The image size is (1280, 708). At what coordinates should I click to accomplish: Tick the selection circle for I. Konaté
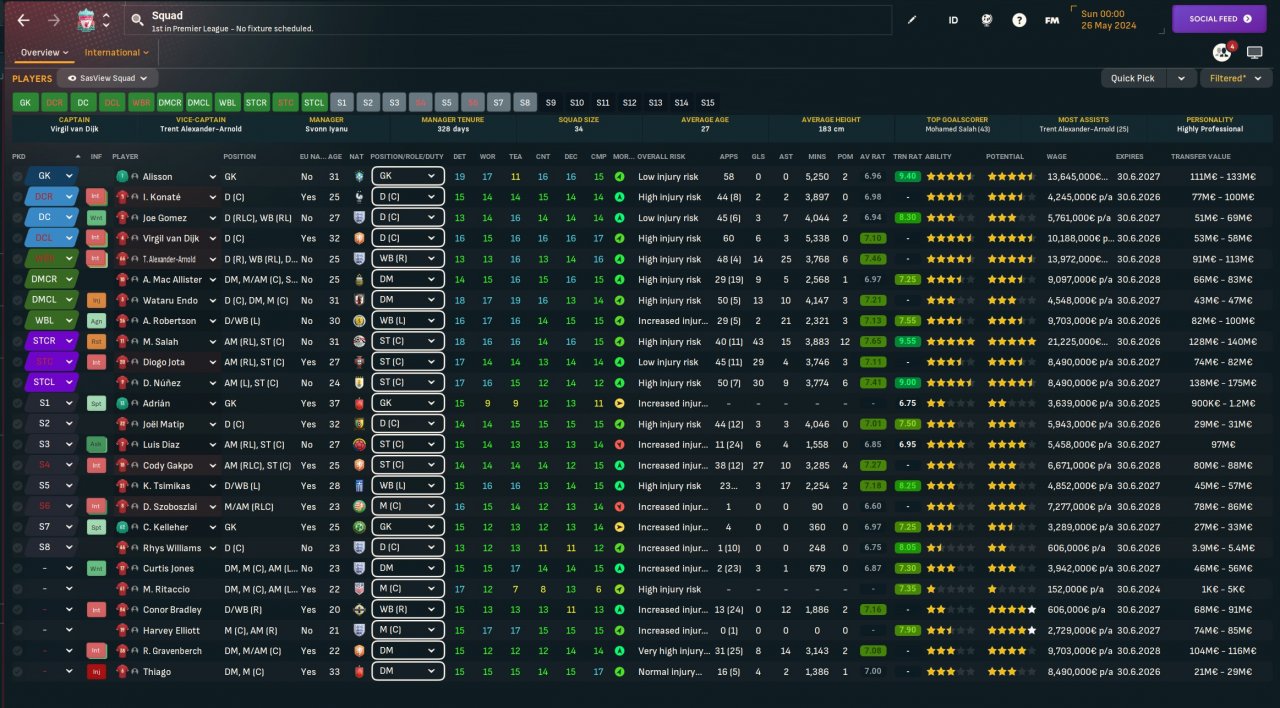tap(17, 197)
